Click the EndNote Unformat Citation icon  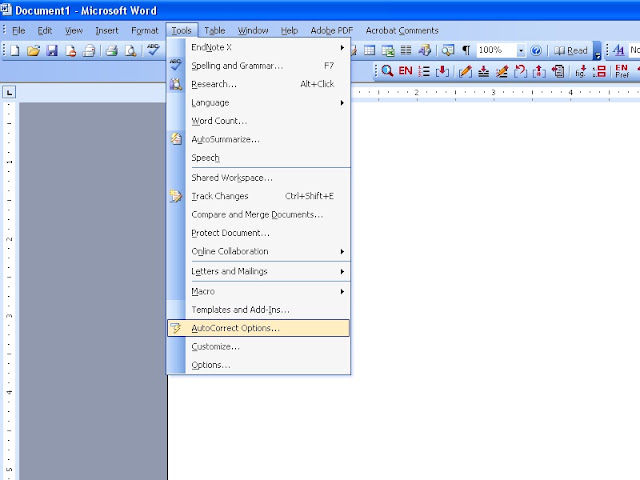(520, 71)
